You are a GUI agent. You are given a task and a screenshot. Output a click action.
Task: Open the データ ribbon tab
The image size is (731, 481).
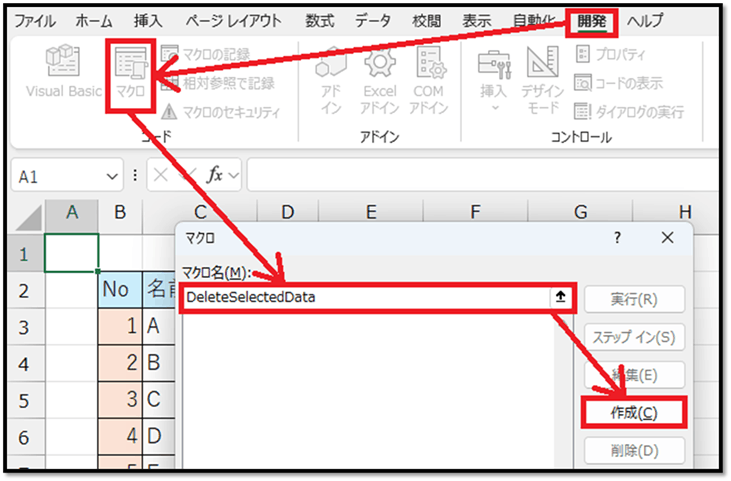(373, 20)
